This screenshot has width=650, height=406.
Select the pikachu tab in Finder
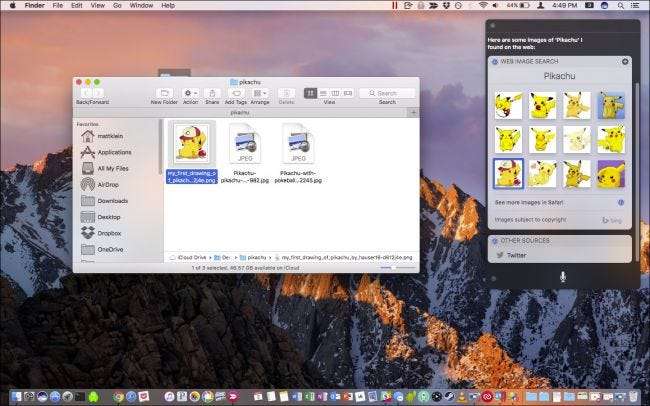240,112
